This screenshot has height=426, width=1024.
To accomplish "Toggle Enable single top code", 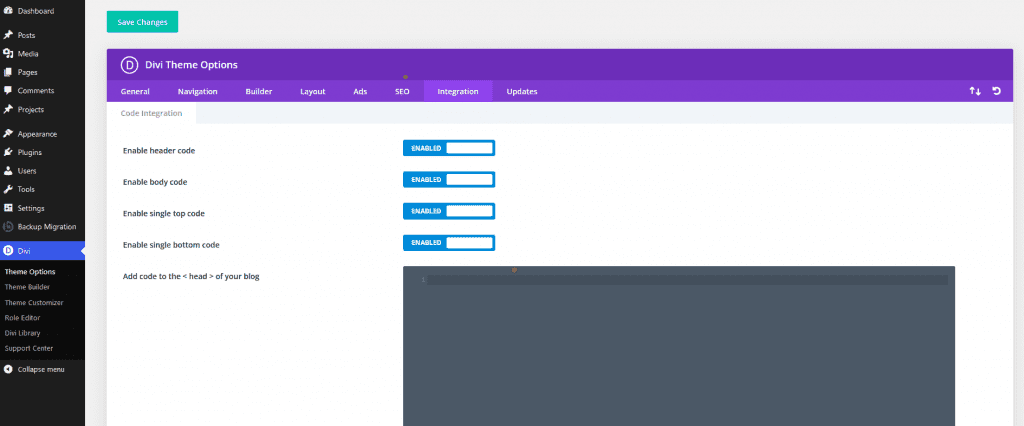I will point(449,211).
